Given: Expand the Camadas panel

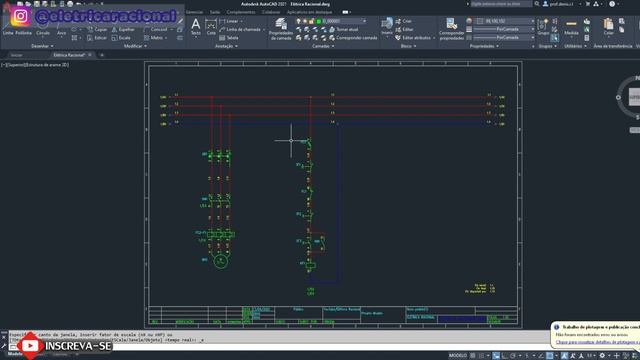Looking at the screenshot, I should 323,46.
